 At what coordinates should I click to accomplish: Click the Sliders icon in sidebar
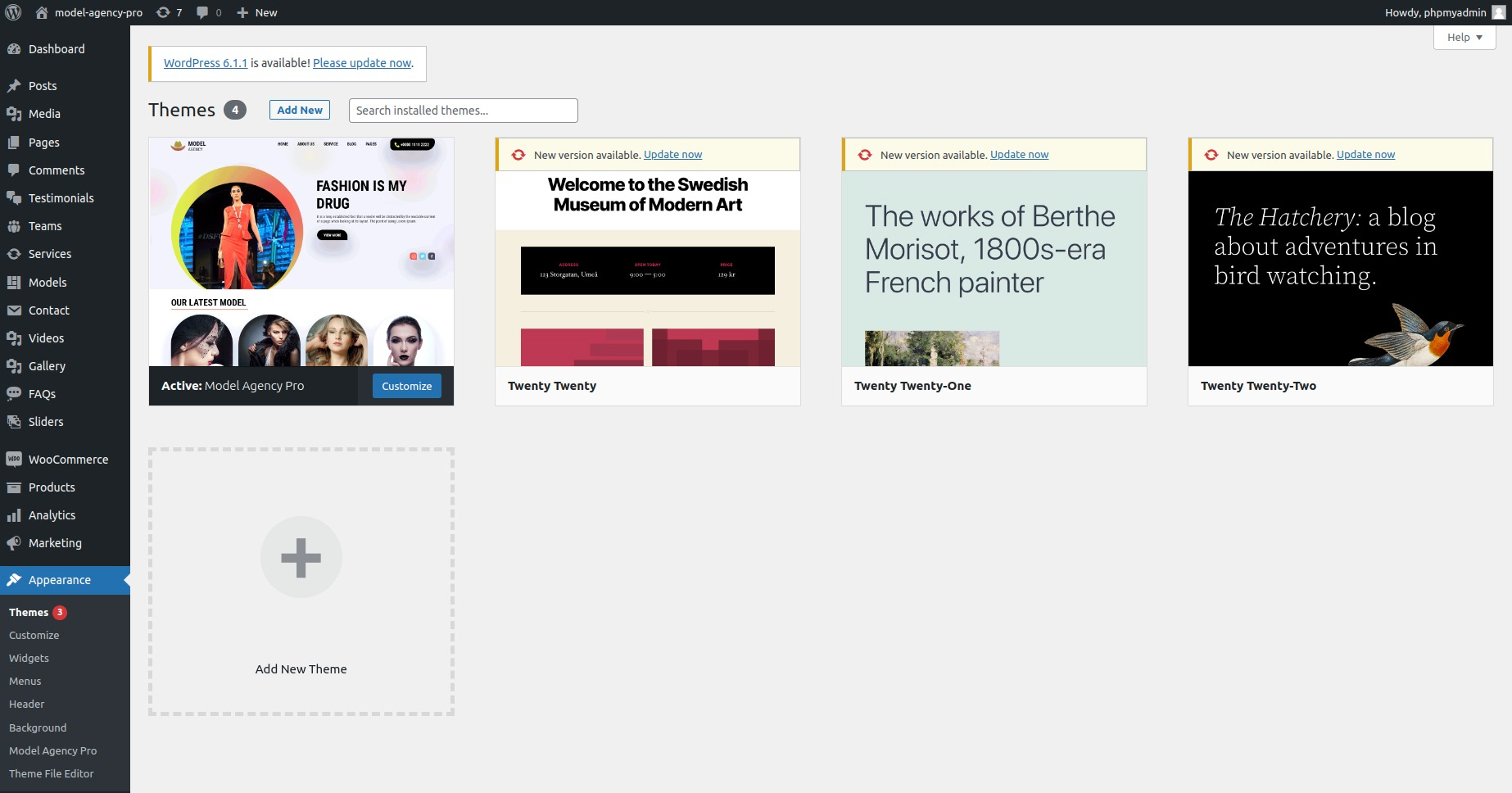[14, 422]
